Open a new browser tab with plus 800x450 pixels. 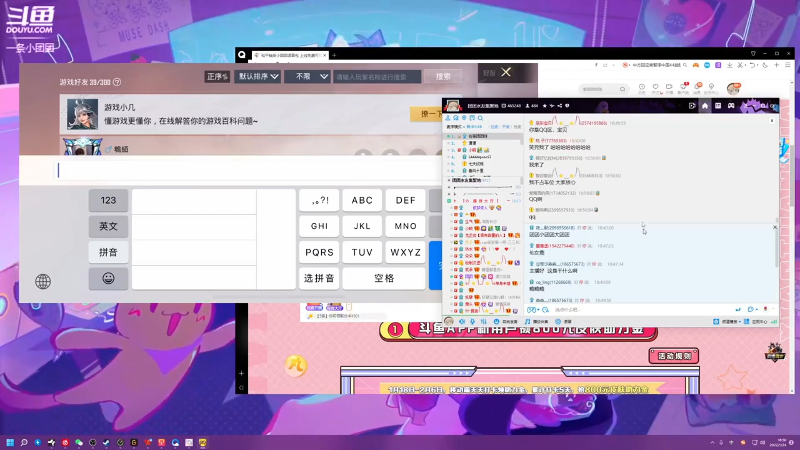coord(334,55)
